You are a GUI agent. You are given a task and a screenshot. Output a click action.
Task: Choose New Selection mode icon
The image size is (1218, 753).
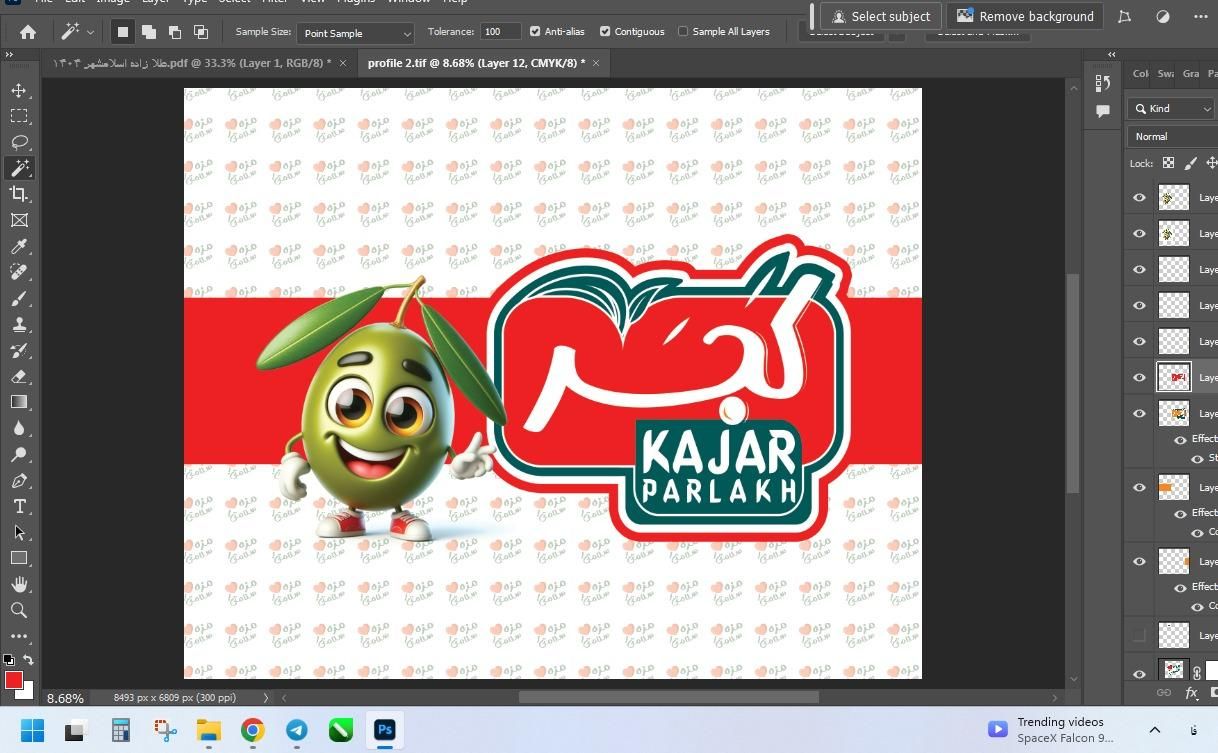pyautogui.click(x=123, y=32)
